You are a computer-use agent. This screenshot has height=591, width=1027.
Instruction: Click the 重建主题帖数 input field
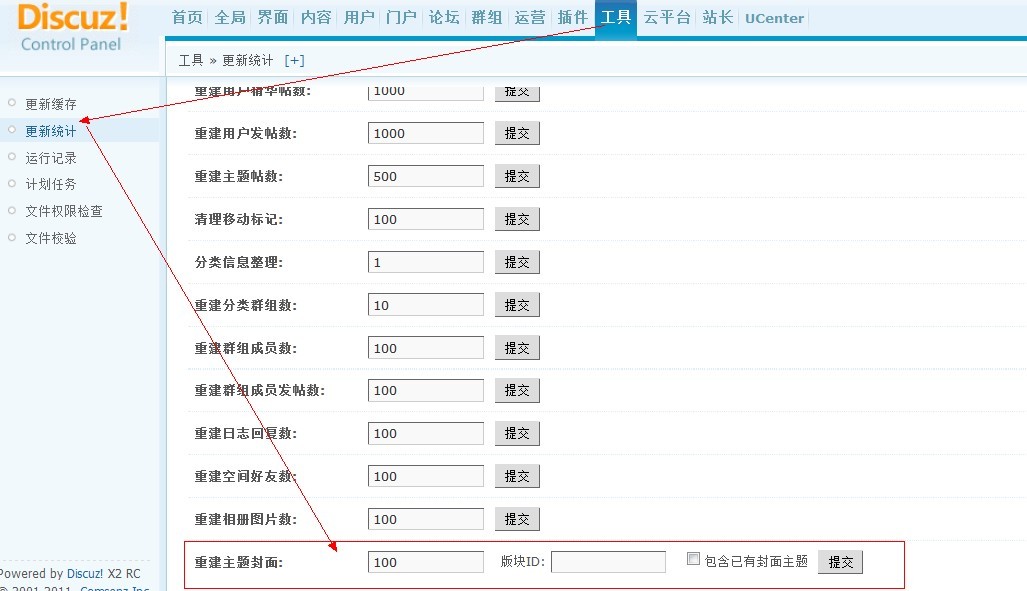coord(426,176)
